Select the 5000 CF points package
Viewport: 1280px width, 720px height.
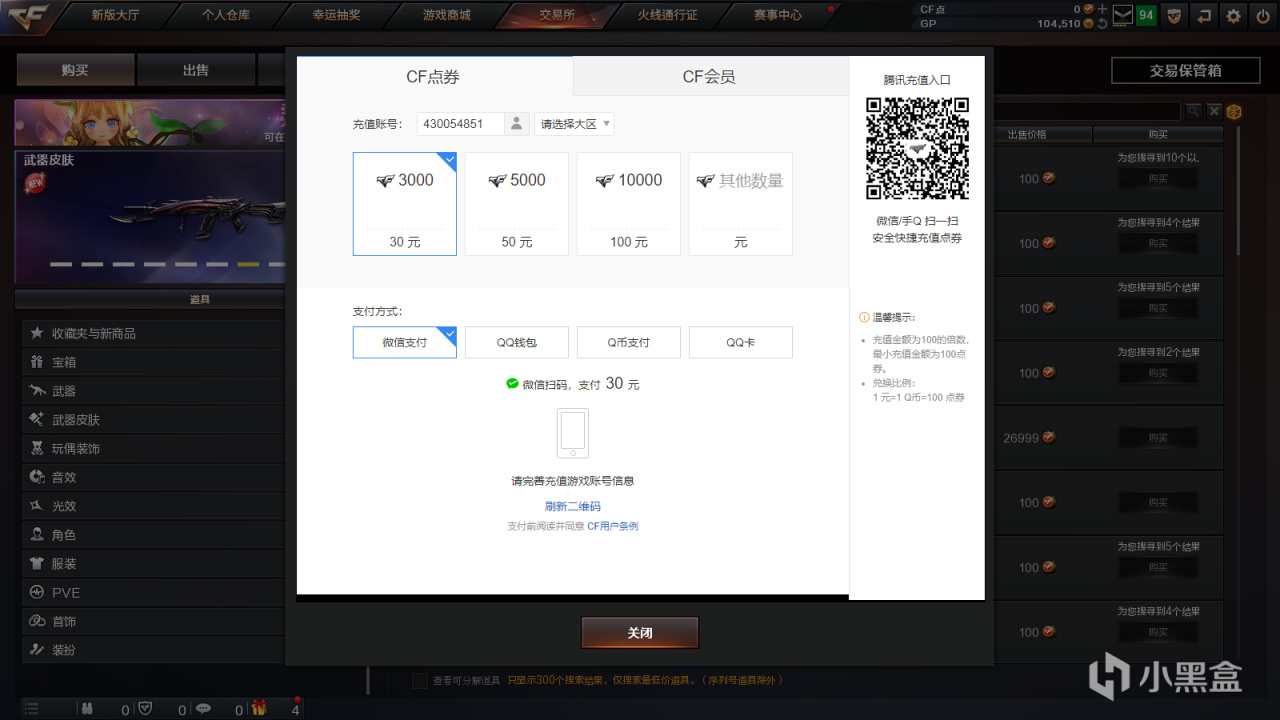click(x=517, y=204)
